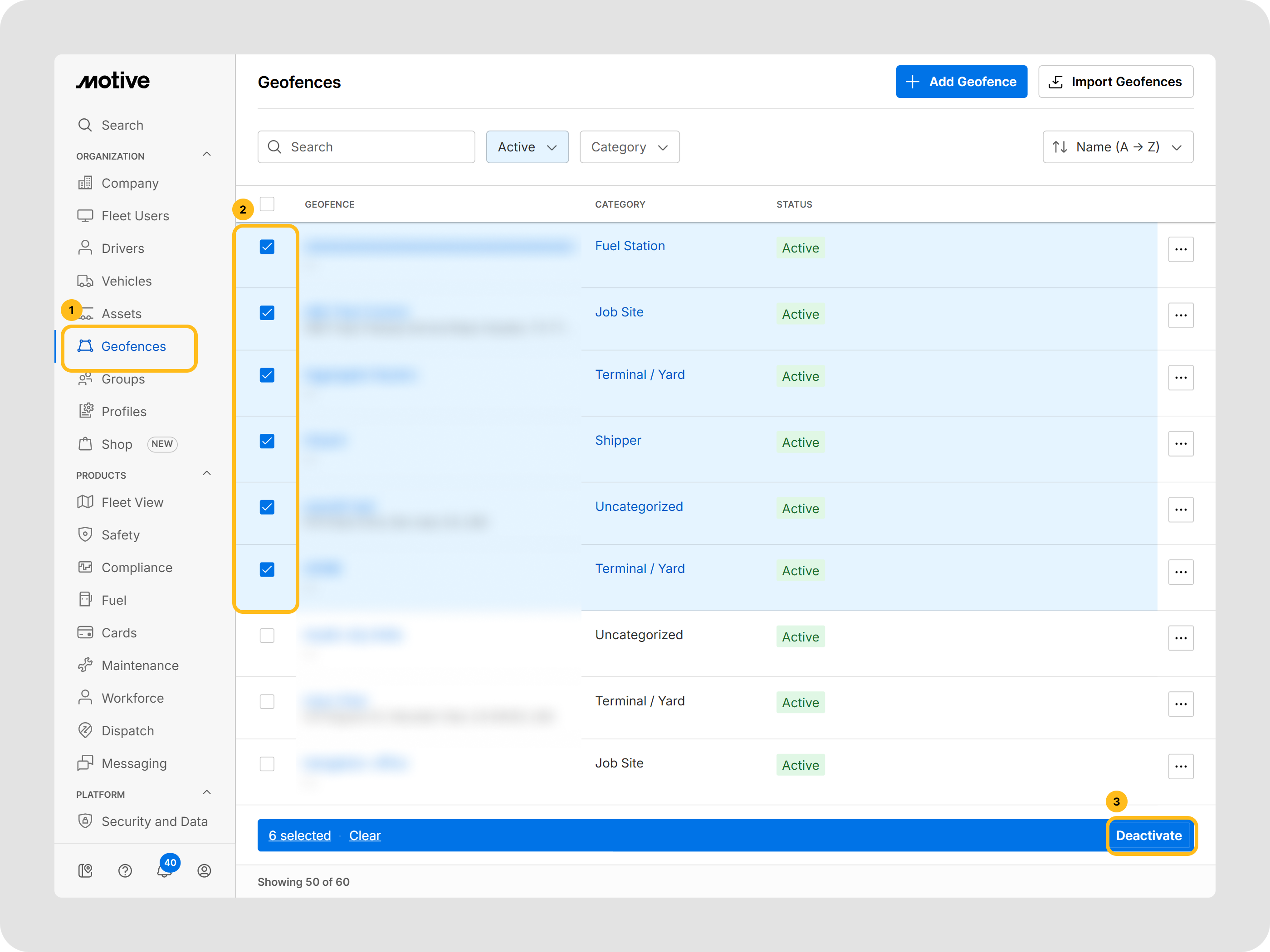Click the Import Geofences download icon
This screenshot has width=1270, height=952.
(x=1055, y=82)
